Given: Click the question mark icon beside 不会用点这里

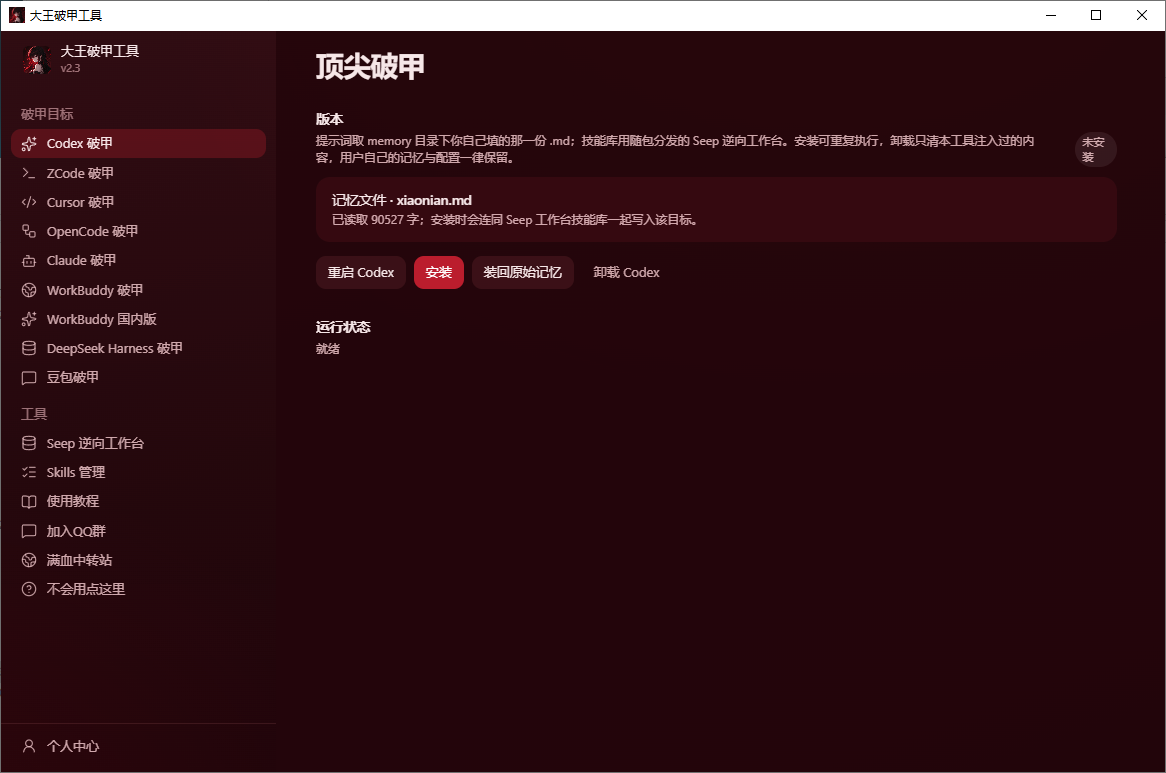Looking at the screenshot, I should point(29,589).
